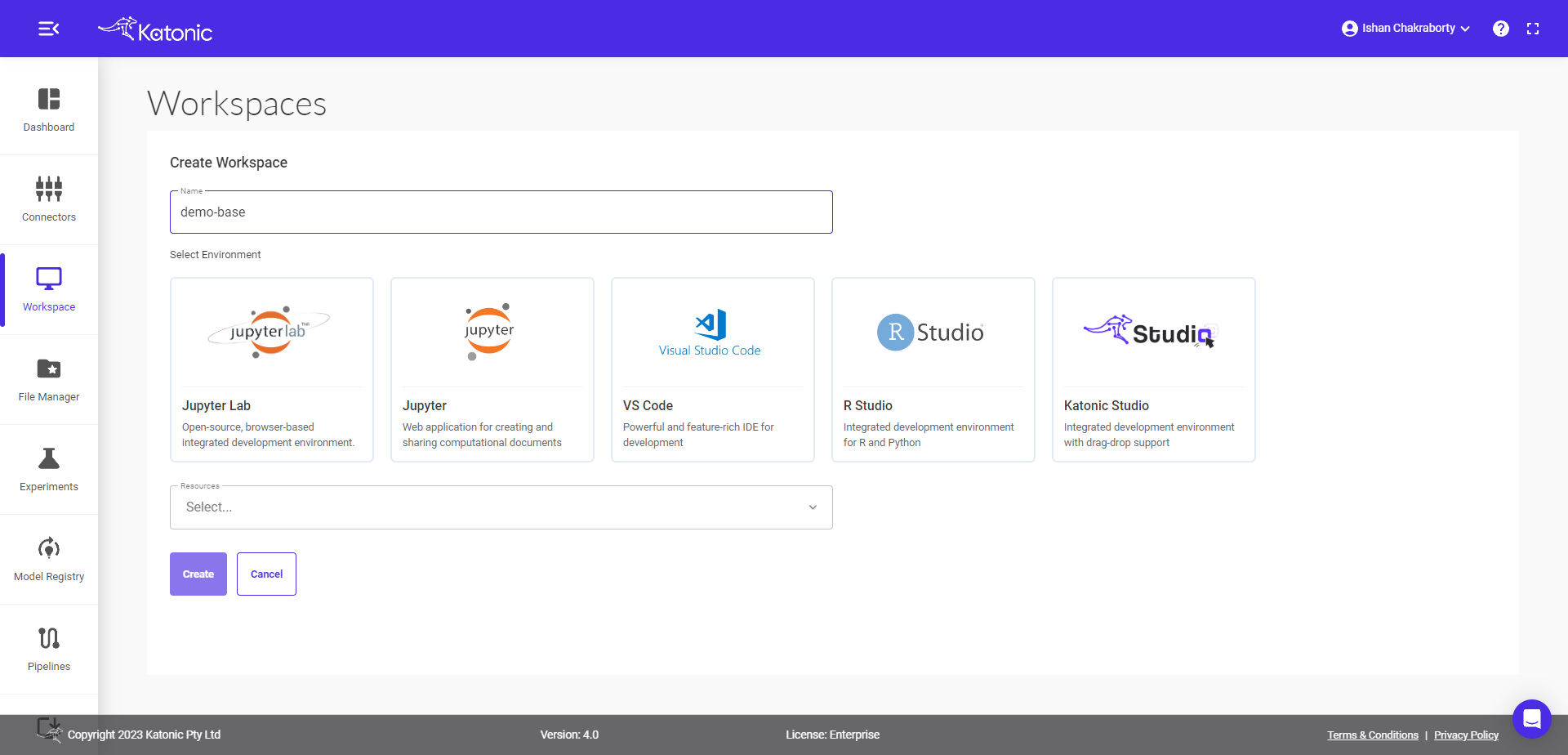
Task: Click the License: Enterprise footer text
Action: click(833, 735)
